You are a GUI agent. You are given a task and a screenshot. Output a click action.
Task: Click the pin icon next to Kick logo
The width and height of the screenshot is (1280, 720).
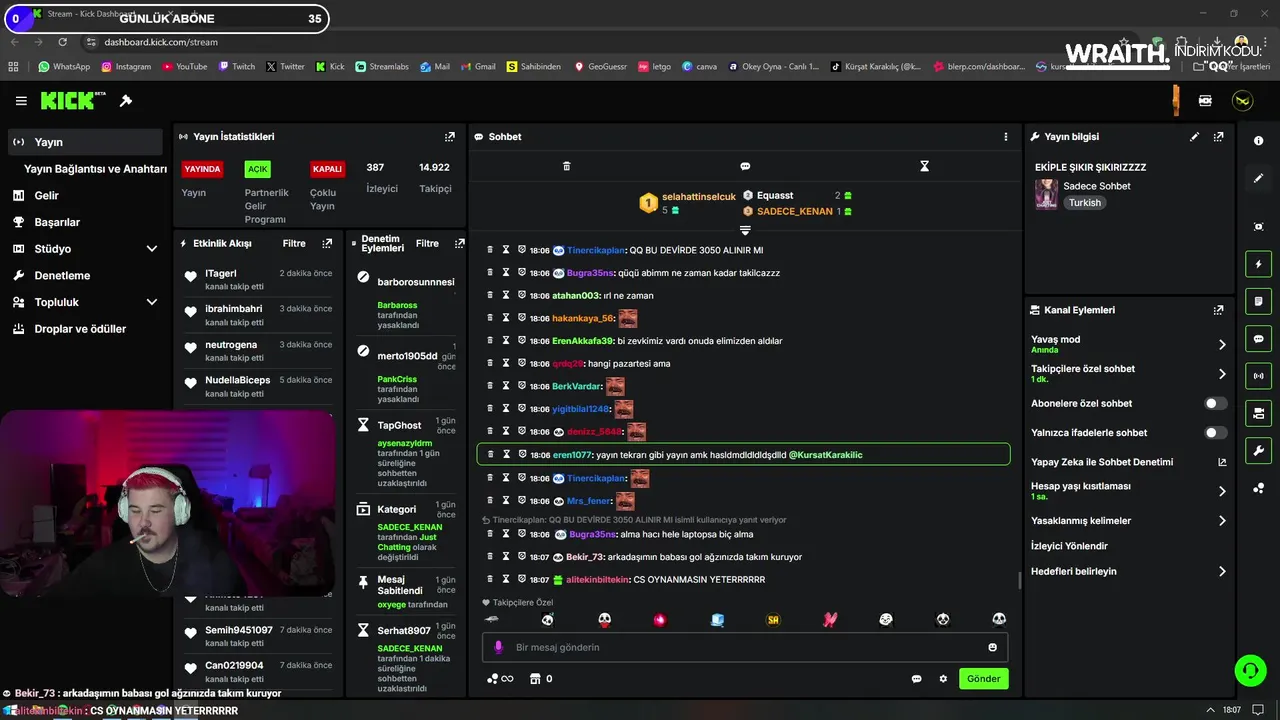[126, 101]
